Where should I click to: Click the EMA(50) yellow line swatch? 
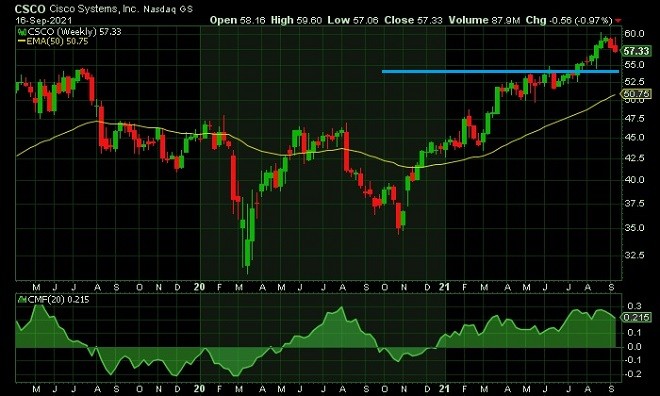tap(21, 41)
